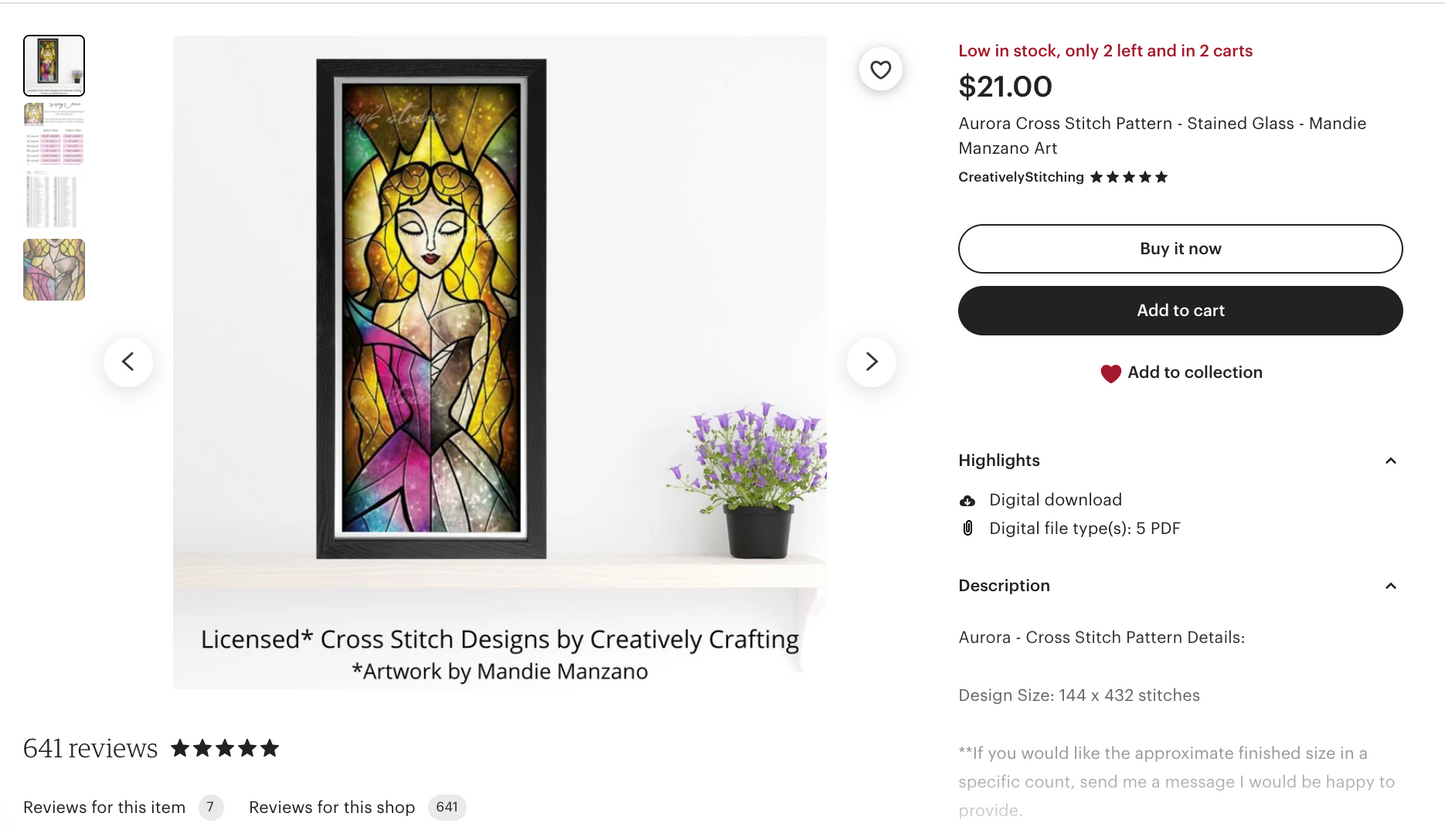Screen dimensions: 1445x830
Task: Select the third thumbnail showing color list
Action: [x=54, y=201]
